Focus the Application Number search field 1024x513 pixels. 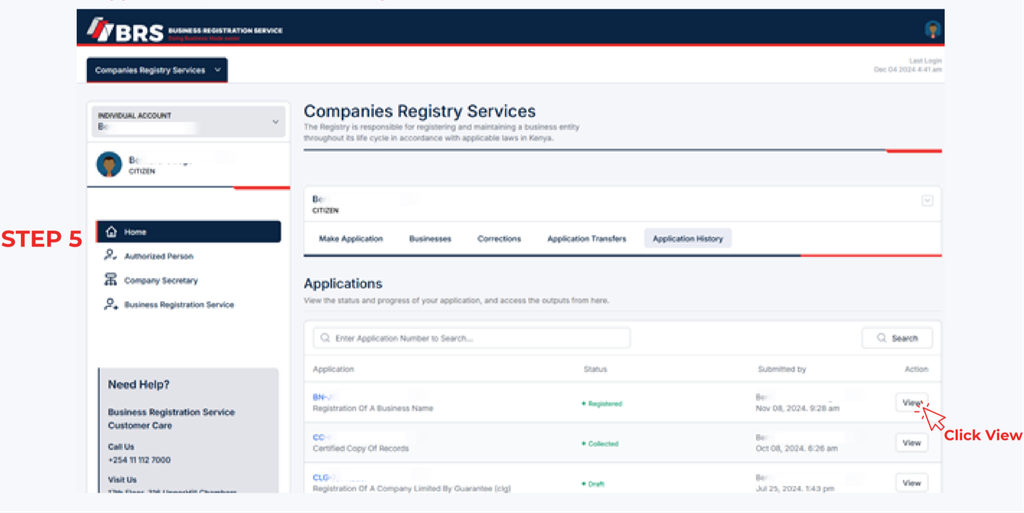coord(472,338)
